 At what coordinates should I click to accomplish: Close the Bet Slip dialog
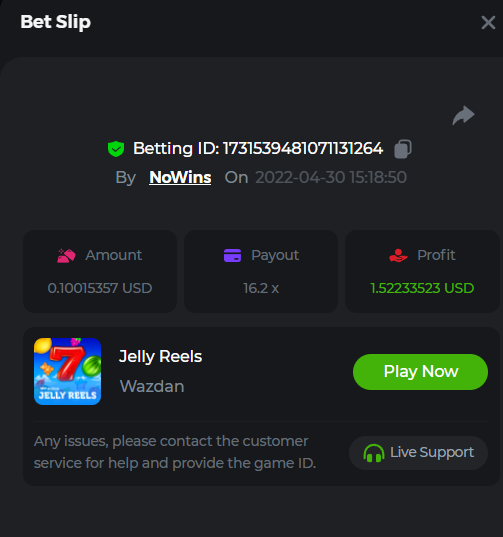point(488,23)
